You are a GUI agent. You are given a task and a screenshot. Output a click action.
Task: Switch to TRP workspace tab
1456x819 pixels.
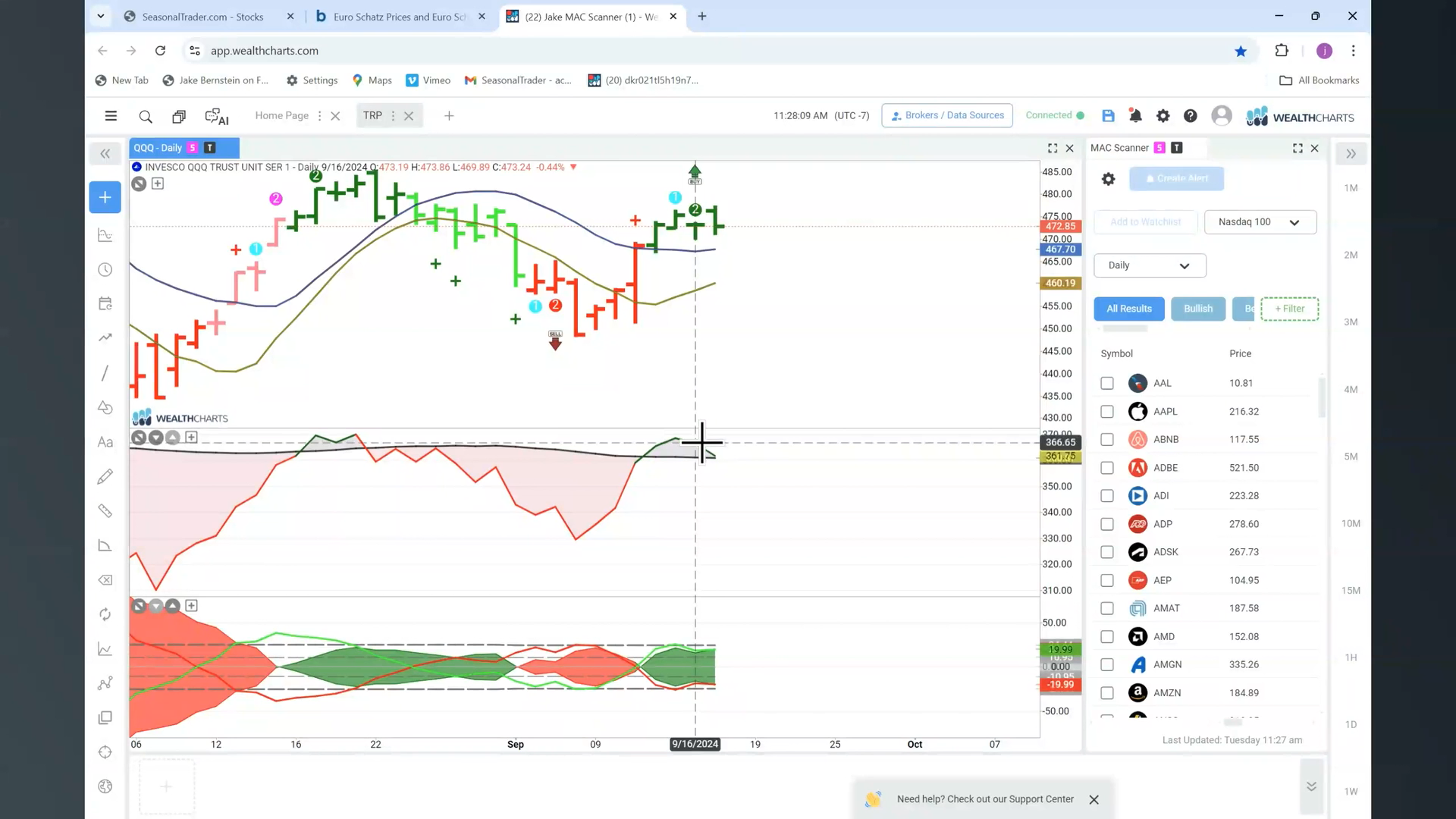click(x=372, y=115)
